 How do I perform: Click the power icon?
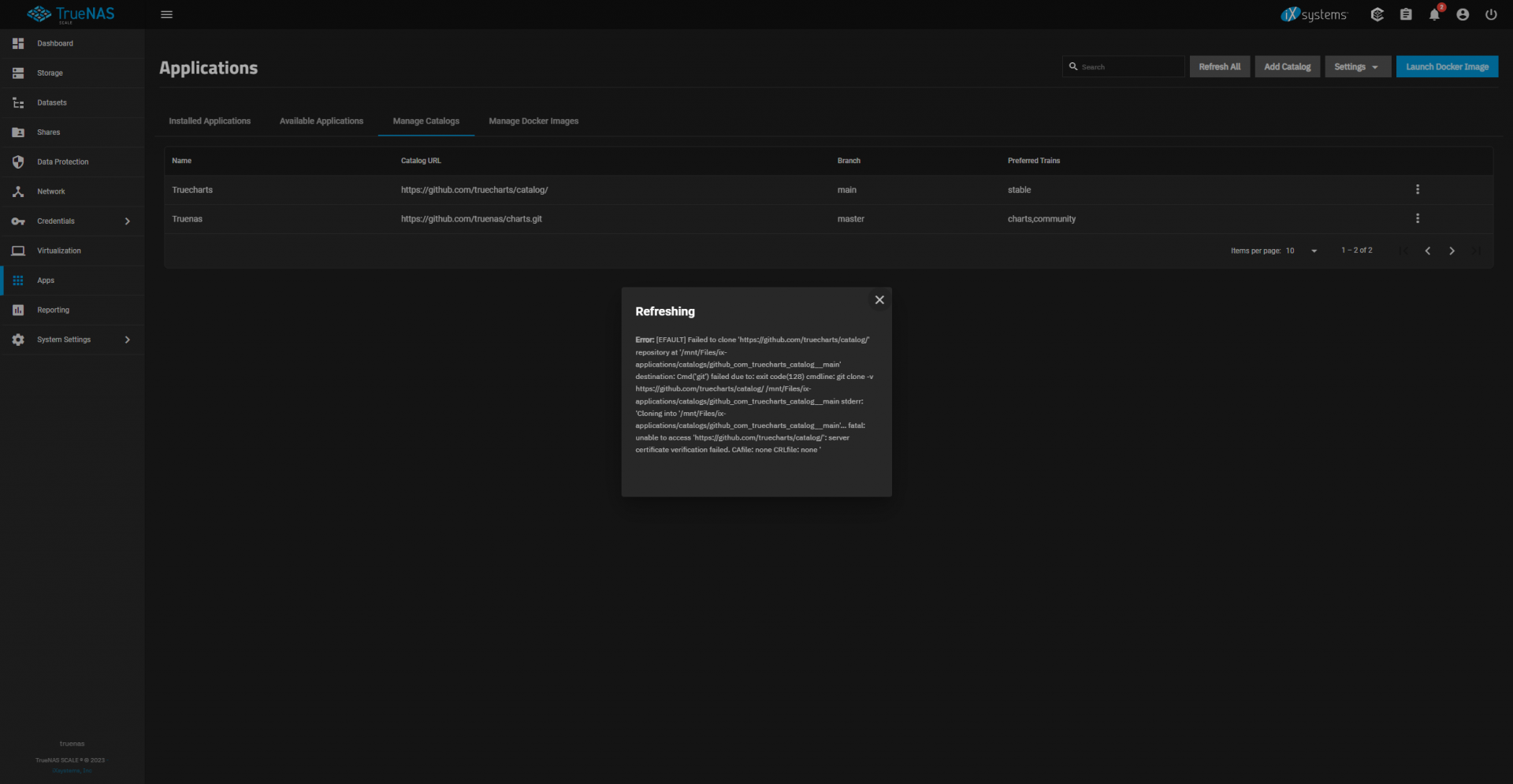point(1491,14)
